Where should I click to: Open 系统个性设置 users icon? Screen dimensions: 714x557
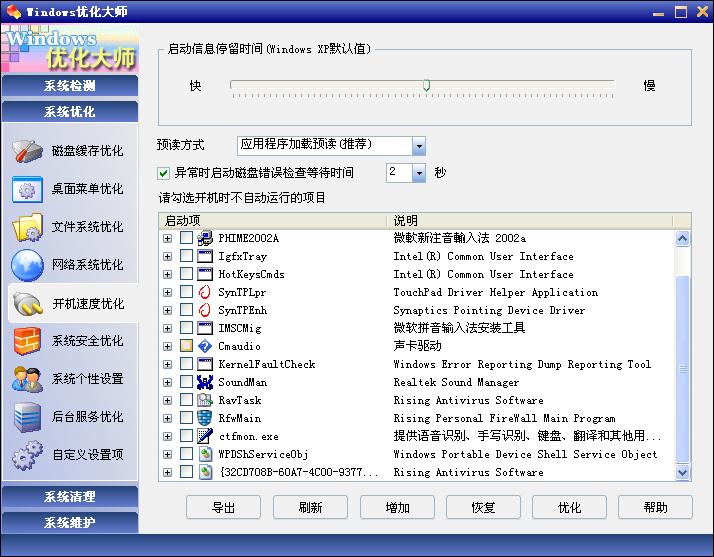27,379
